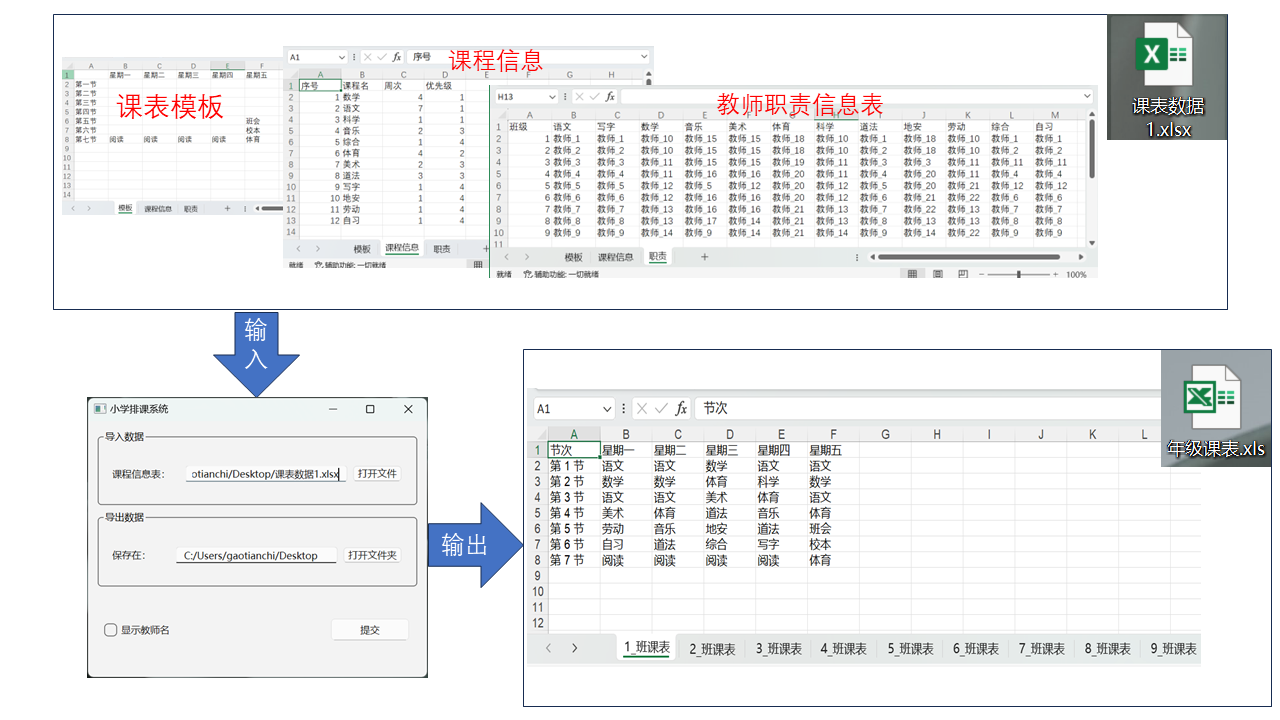The width and height of the screenshot is (1280, 720).
Task: Switch to 9_班课表 sheet tab
Action: 1174,649
